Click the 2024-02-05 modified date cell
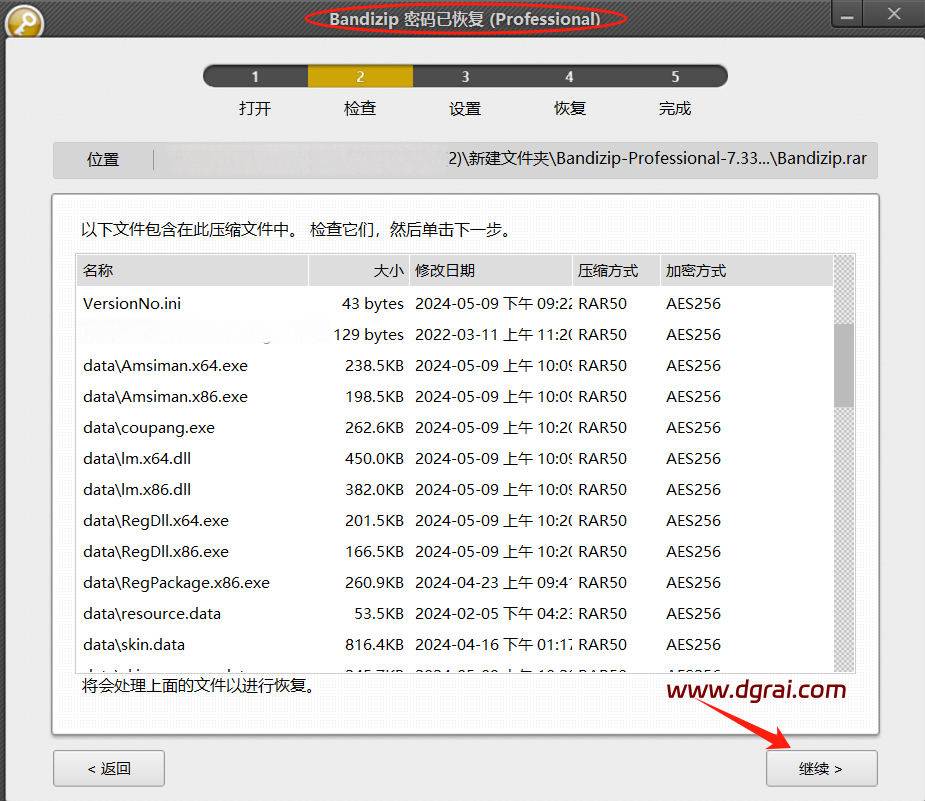The image size is (925, 801). point(494,614)
